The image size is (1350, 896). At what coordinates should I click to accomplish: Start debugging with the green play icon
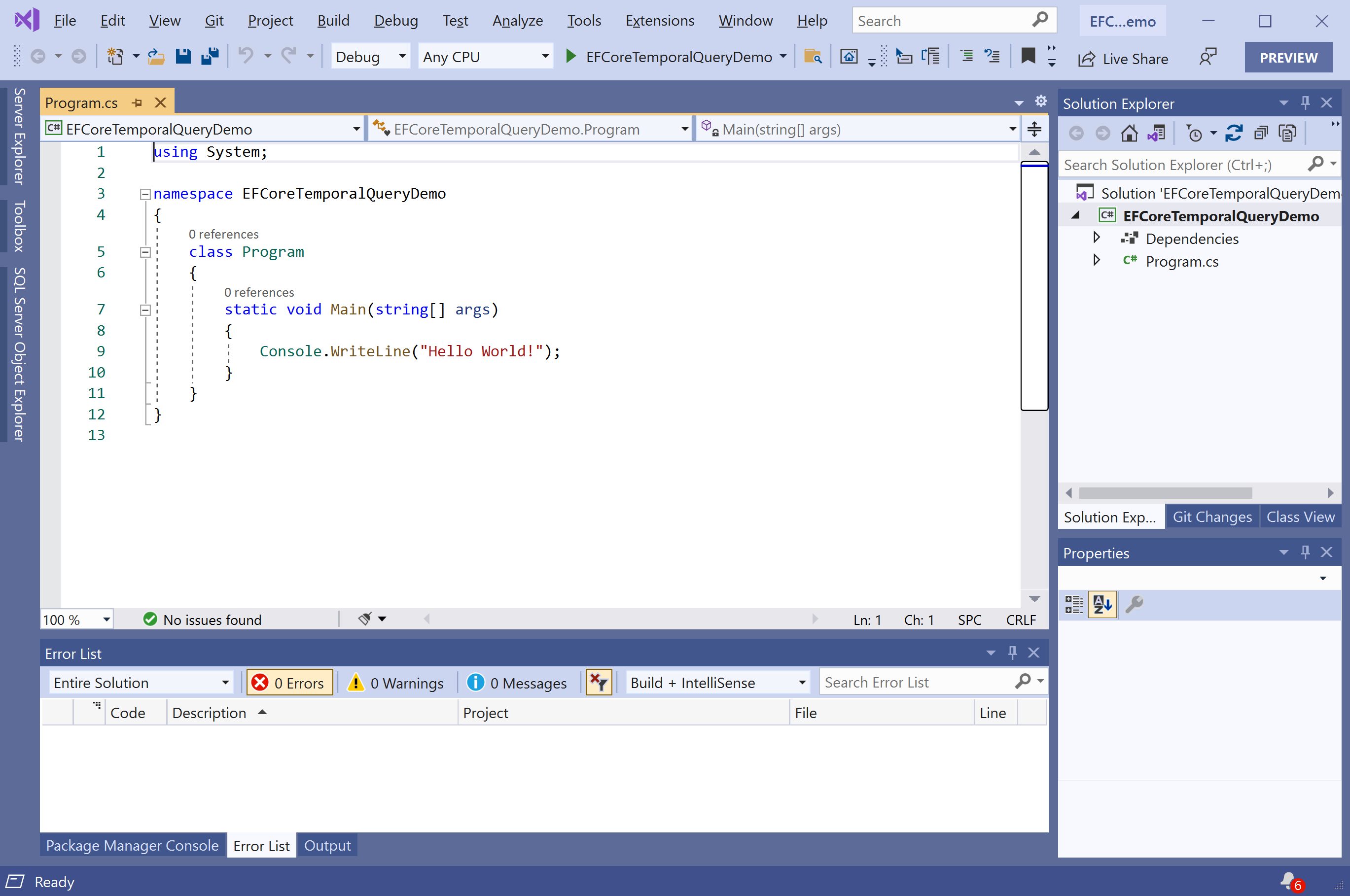coord(570,57)
